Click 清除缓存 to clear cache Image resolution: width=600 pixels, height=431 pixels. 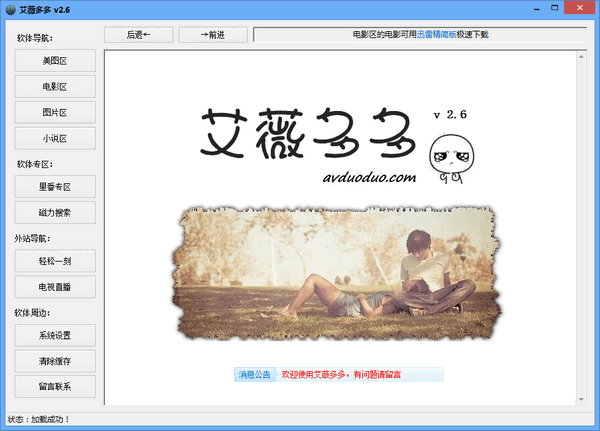point(55,361)
